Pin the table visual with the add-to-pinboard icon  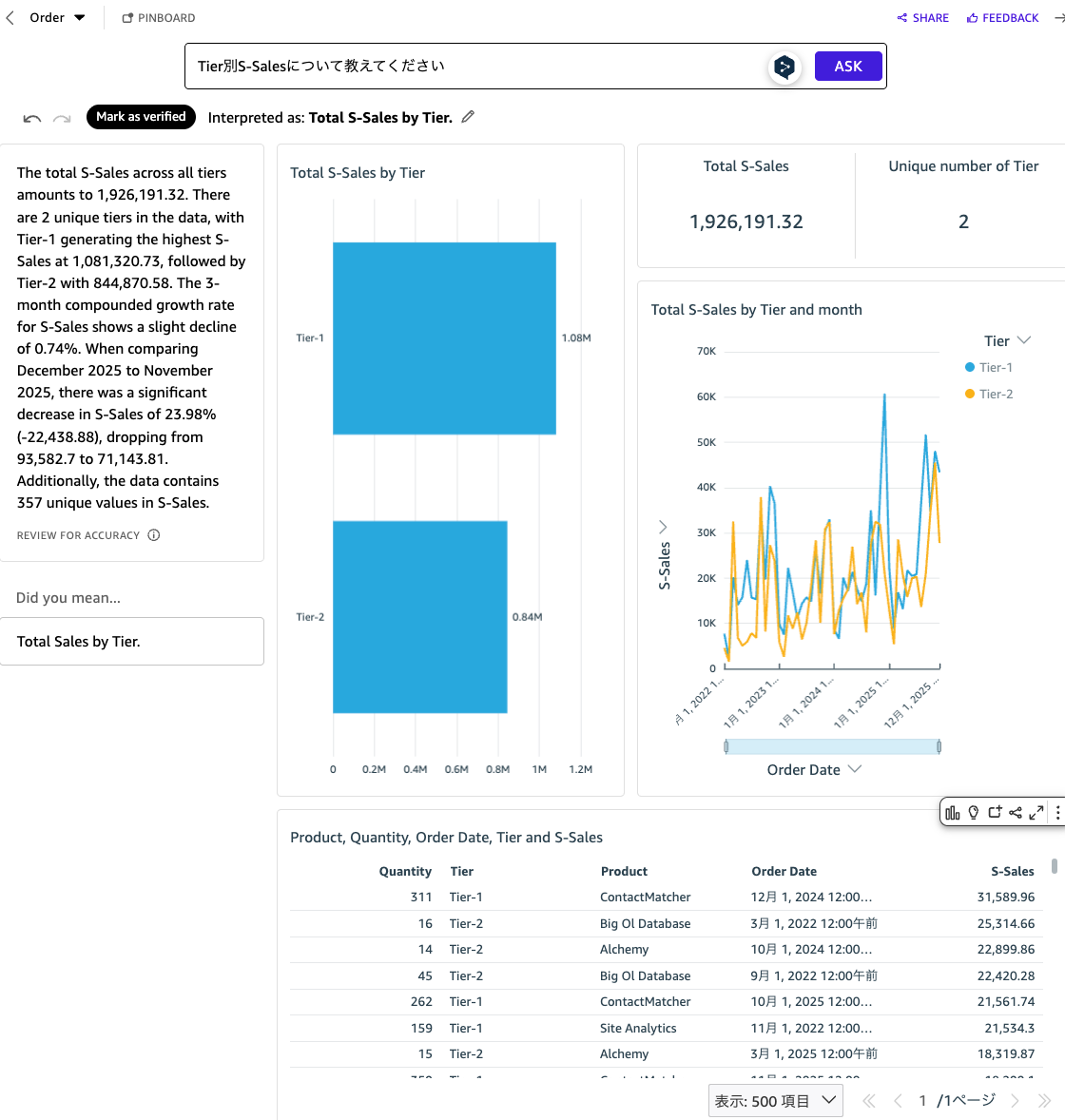tap(995, 812)
